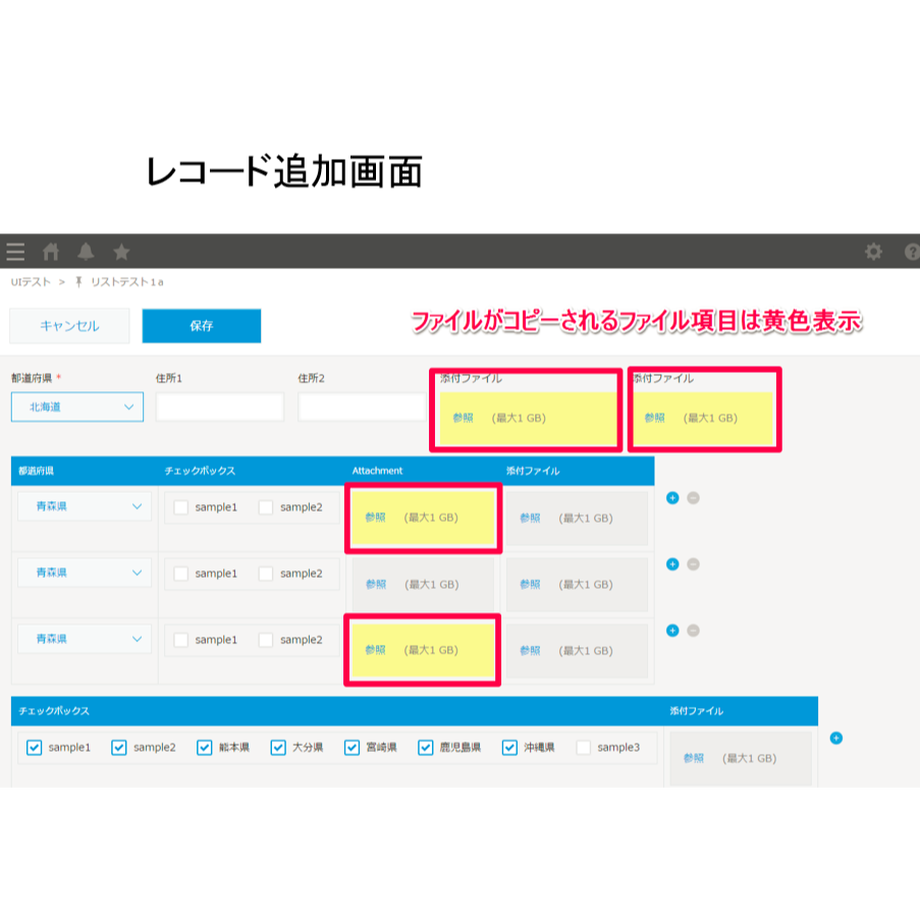Uncheck the 宮崎県 checkbox
This screenshot has width=920, height=920.
[352, 748]
